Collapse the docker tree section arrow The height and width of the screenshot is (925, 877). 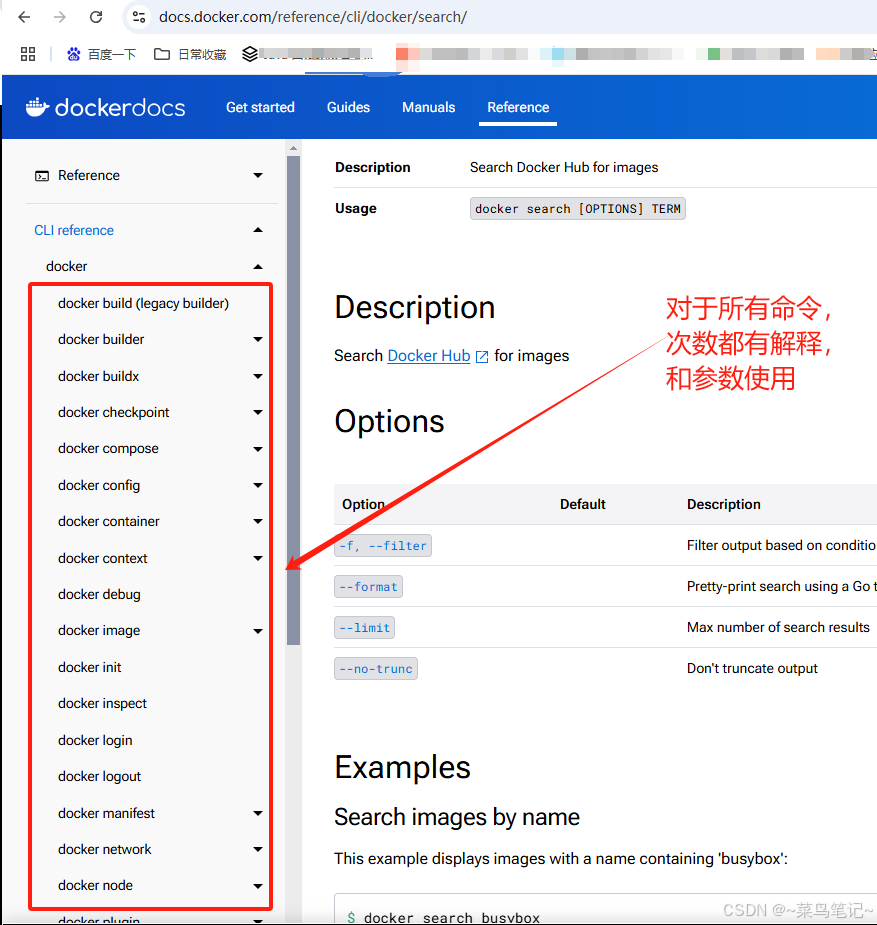tap(258, 267)
